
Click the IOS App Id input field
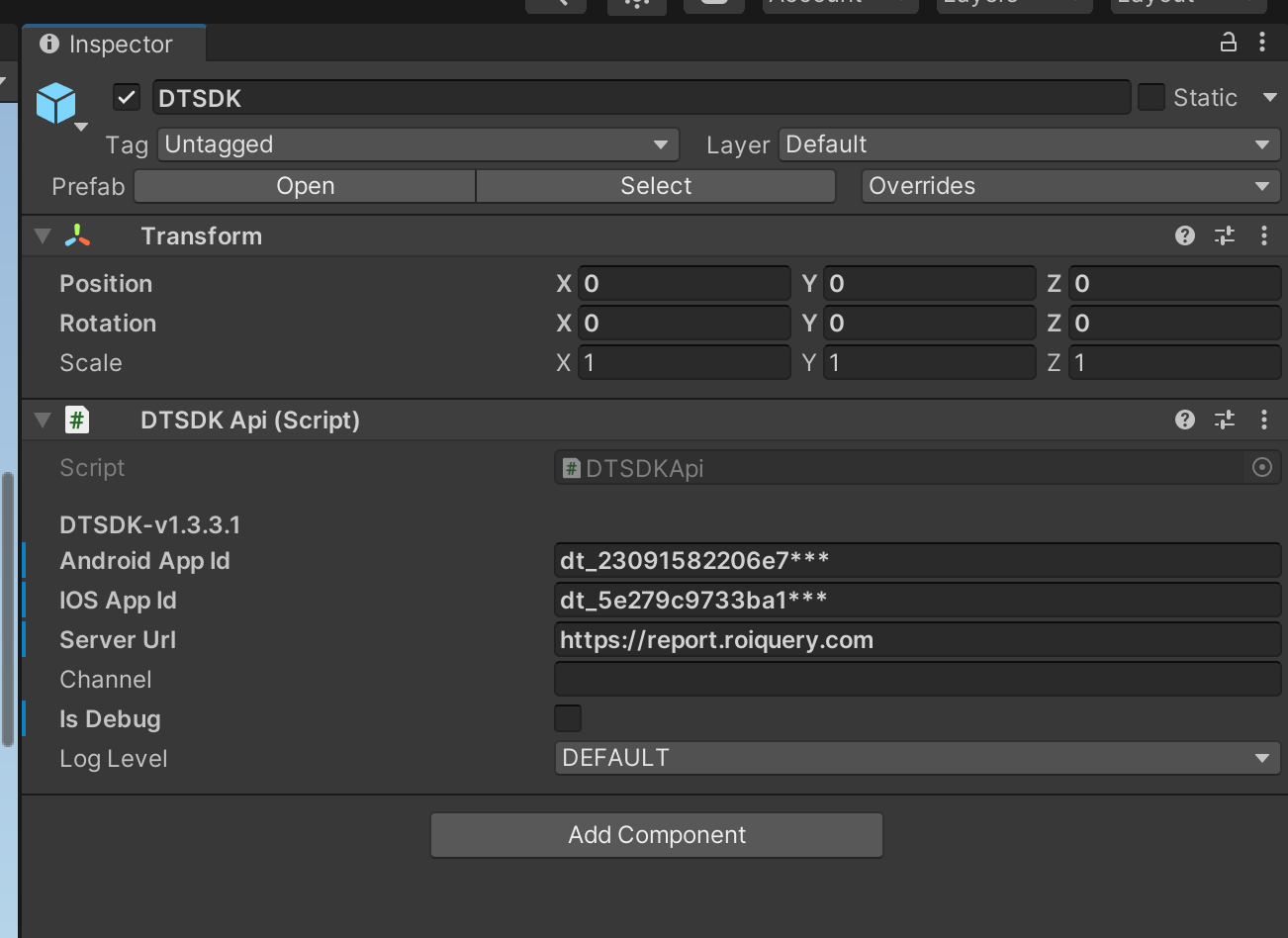[x=918, y=600]
